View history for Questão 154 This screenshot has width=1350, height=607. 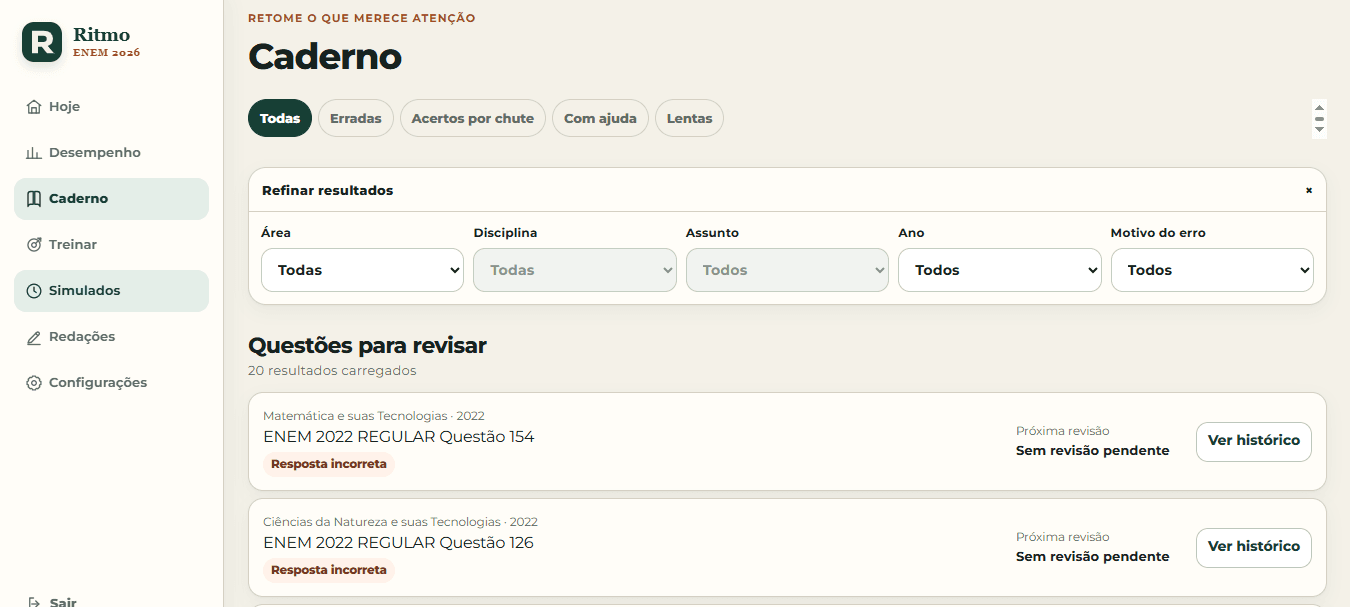click(x=1254, y=441)
